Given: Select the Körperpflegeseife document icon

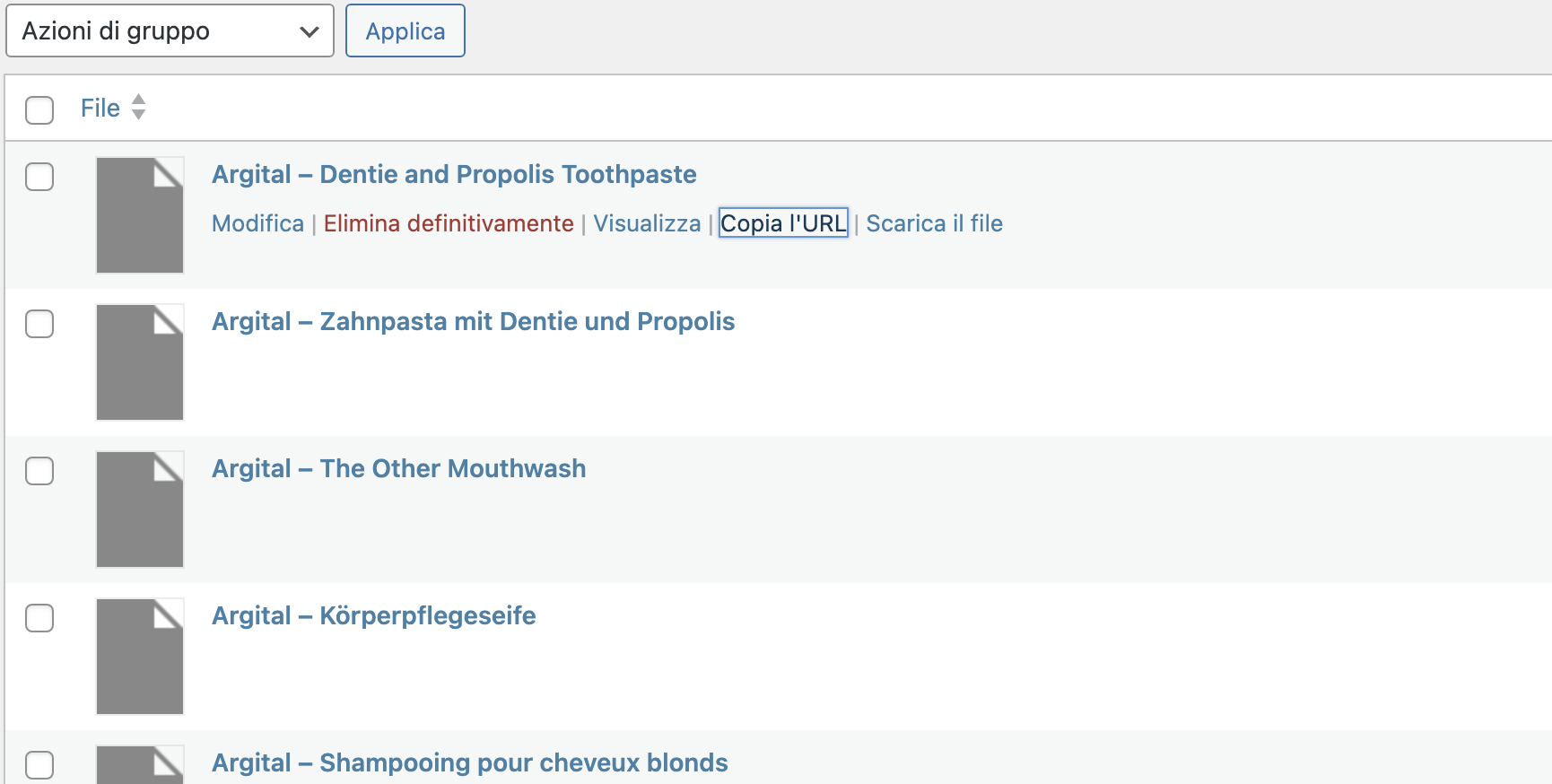Looking at the screenshot, I should tap(140, 657).
